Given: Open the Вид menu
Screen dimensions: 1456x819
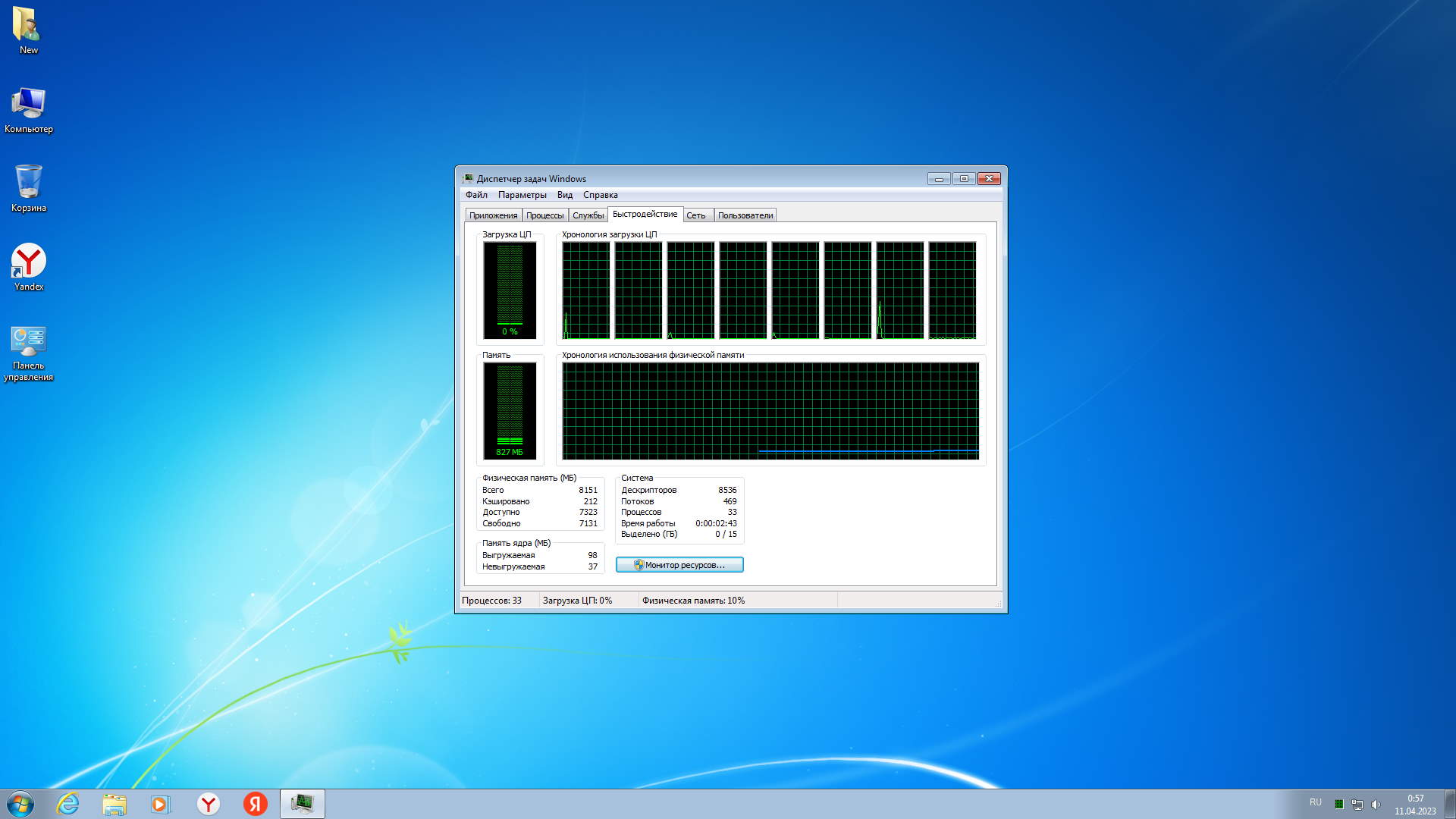Looking at the screenshot, I should (564, 195).
